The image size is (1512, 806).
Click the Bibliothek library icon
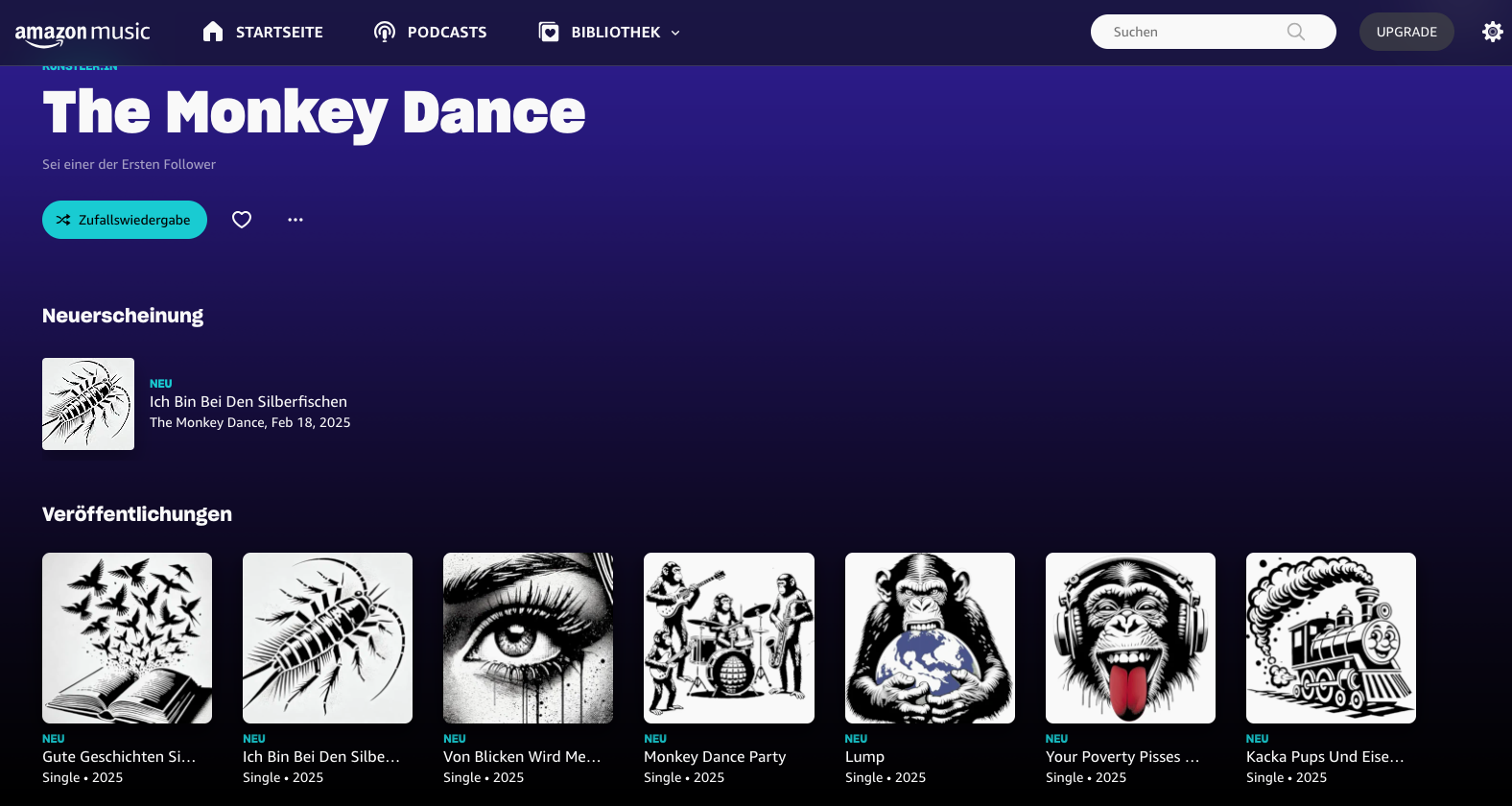click(549, 32)
